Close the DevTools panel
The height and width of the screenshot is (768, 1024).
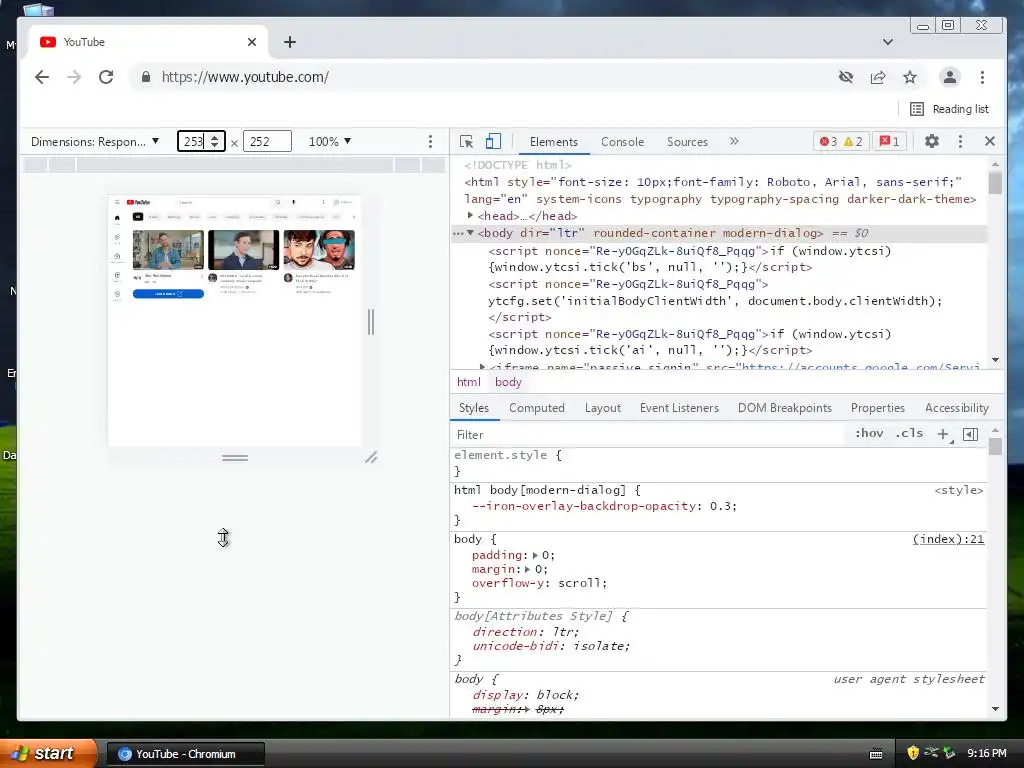pos(990,141)
